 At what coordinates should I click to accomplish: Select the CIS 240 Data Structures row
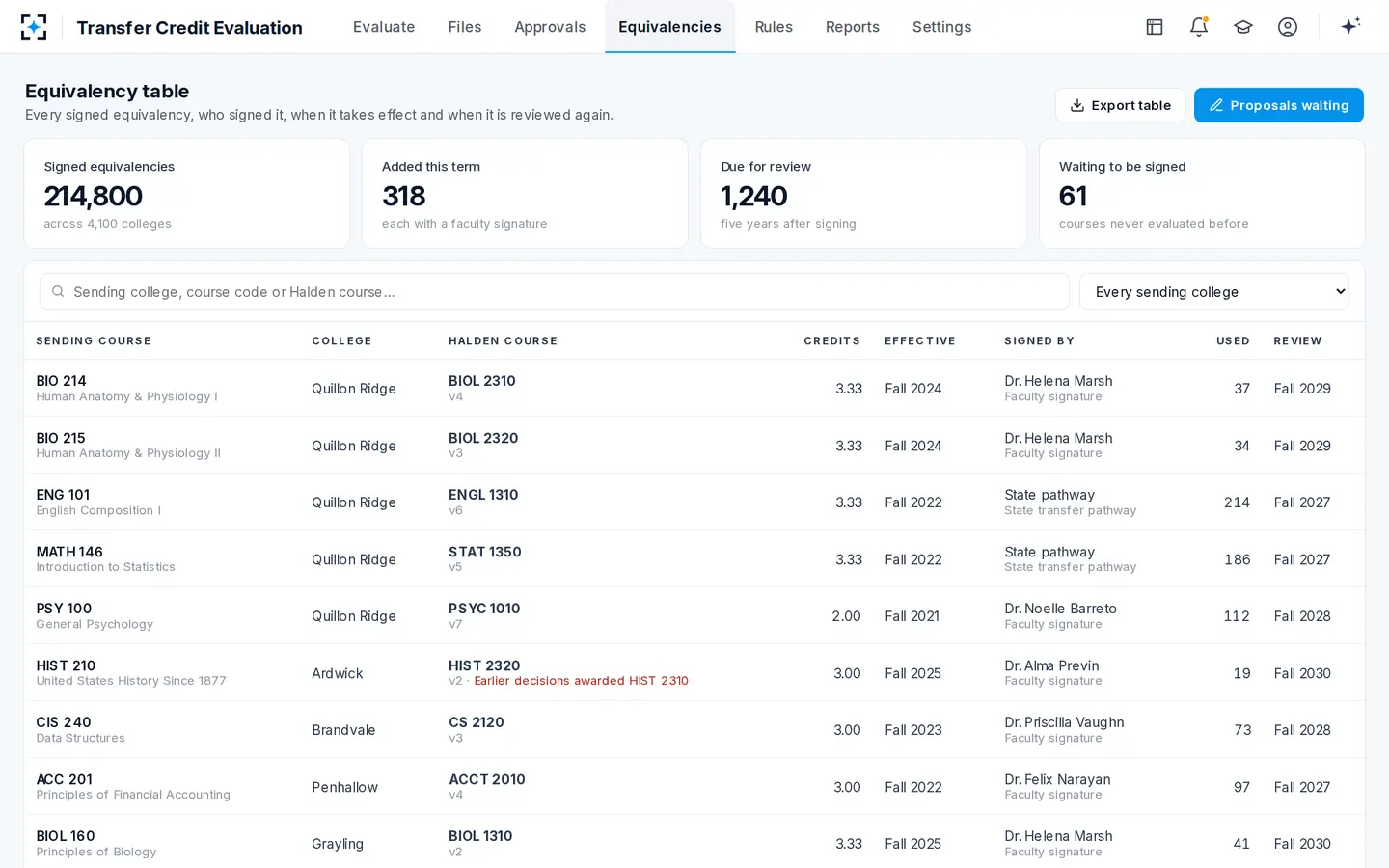(x=694, y=729)
